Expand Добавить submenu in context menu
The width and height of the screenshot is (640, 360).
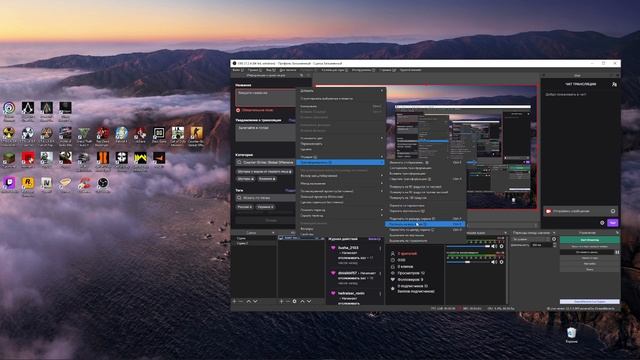[x=341, y=91]
